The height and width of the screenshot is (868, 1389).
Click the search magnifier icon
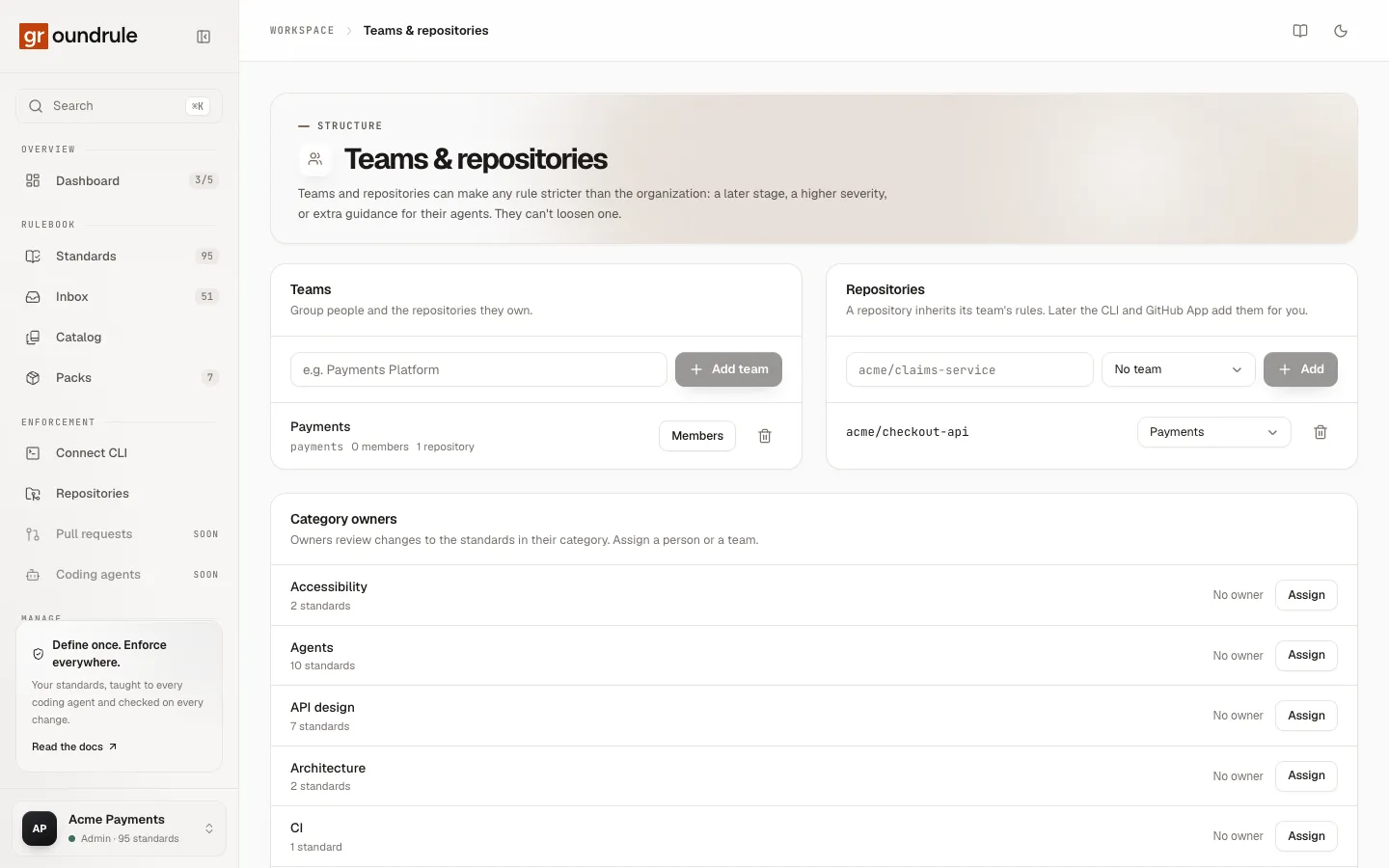[36, 106]
